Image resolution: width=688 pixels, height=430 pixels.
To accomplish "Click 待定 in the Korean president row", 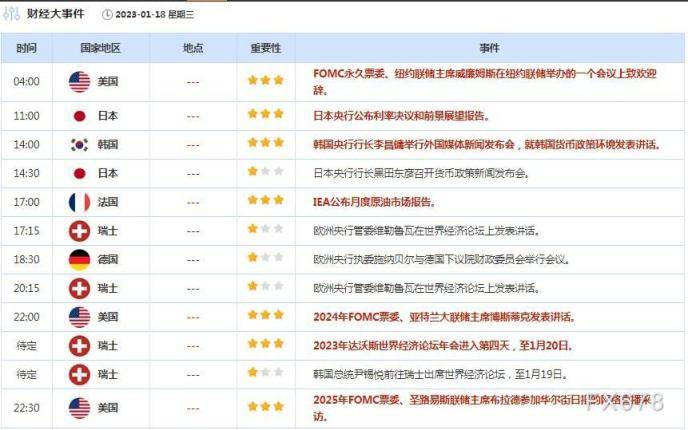I will tap(26, 375).
